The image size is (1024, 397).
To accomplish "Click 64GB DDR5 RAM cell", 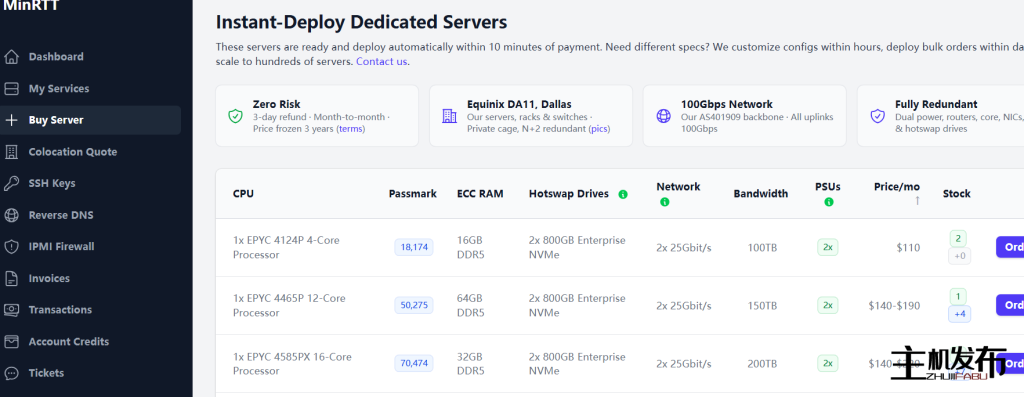I will pyautogui.click(x=471, y=306).
